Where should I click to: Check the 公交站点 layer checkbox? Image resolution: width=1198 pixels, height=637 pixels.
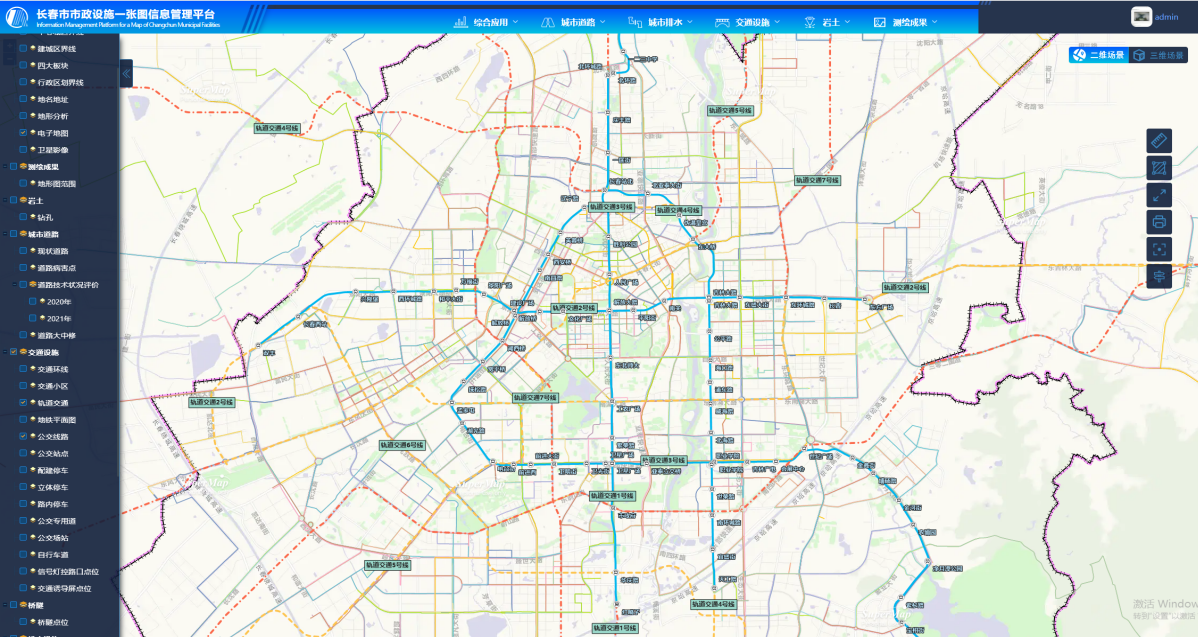click(24, 453)
